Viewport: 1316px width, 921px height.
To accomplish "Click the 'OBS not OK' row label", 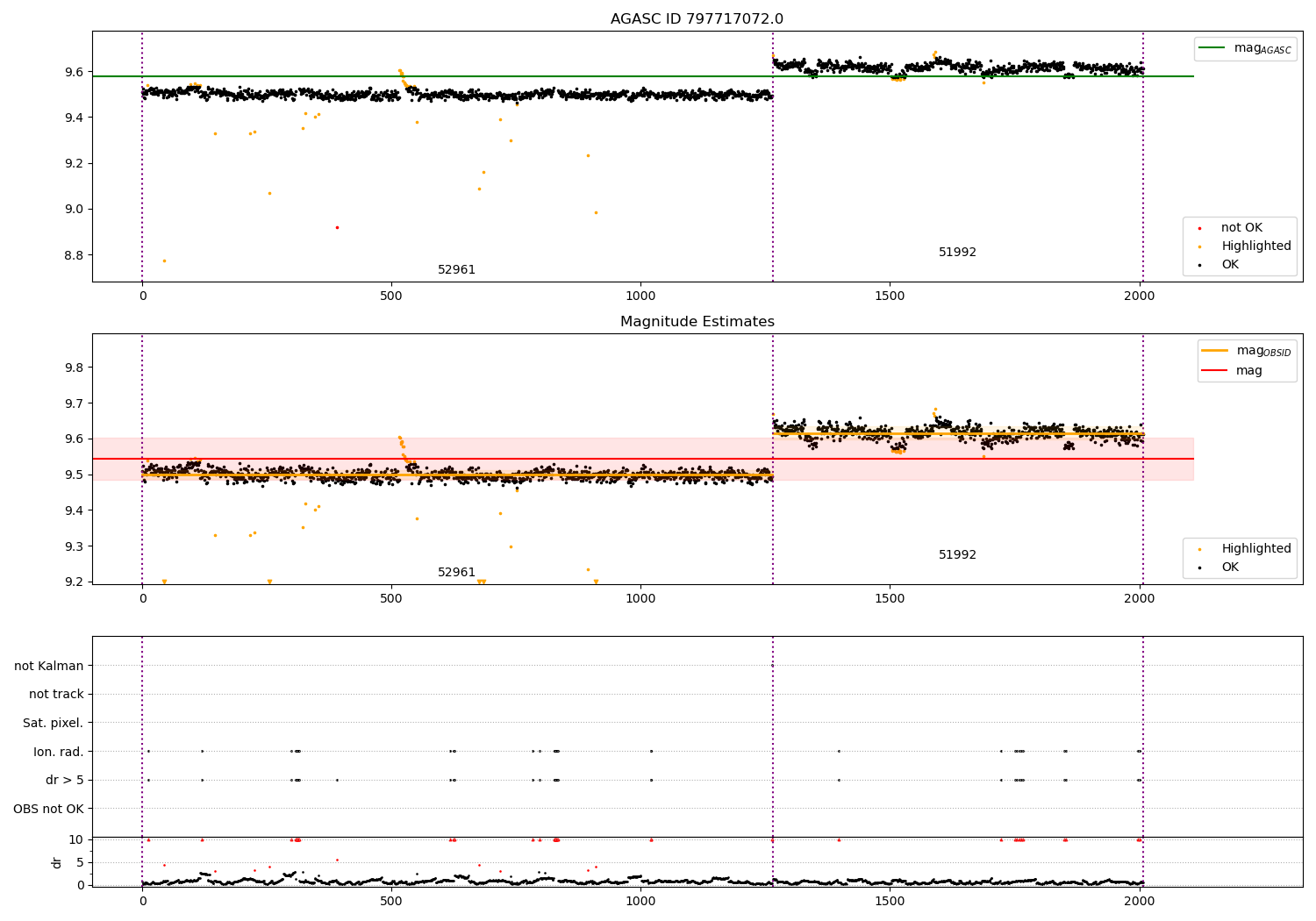I will click(x=48, y=810).
